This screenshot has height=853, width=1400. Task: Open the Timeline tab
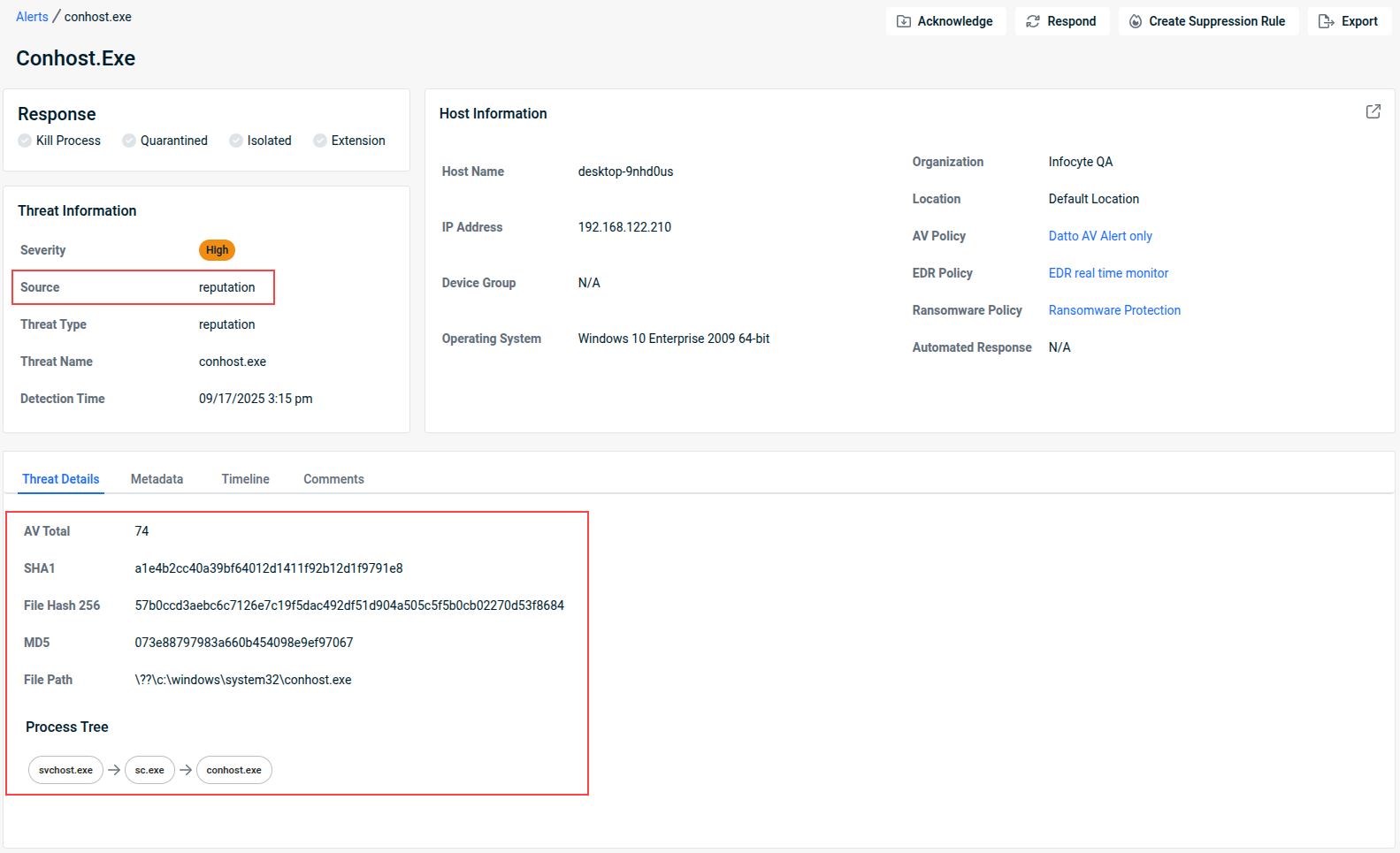pyautogui.click(x=245, y=479)
